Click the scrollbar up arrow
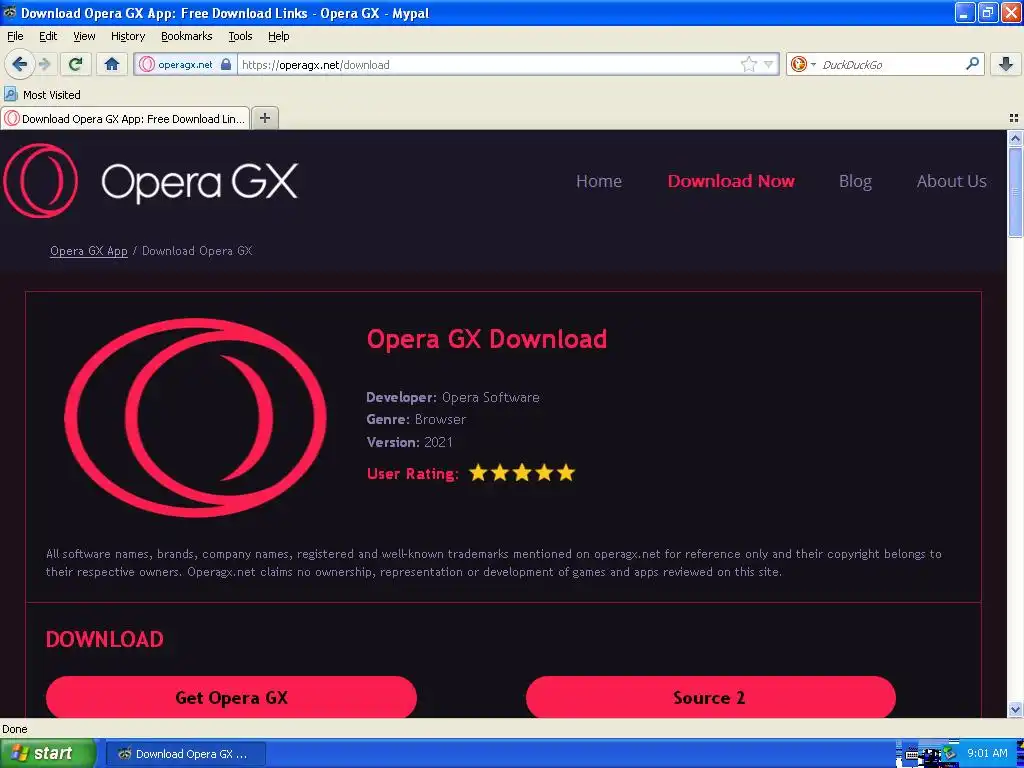 click(1015, 138)
